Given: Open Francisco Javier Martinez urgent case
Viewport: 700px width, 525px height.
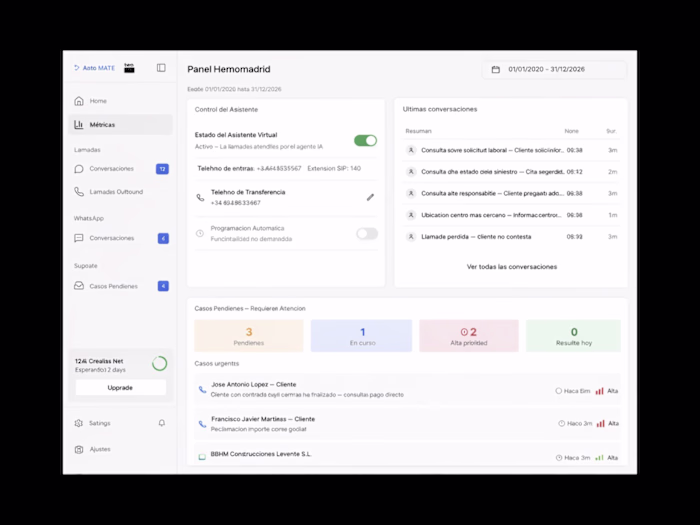Looking at the screenshot, I should 408,424.
